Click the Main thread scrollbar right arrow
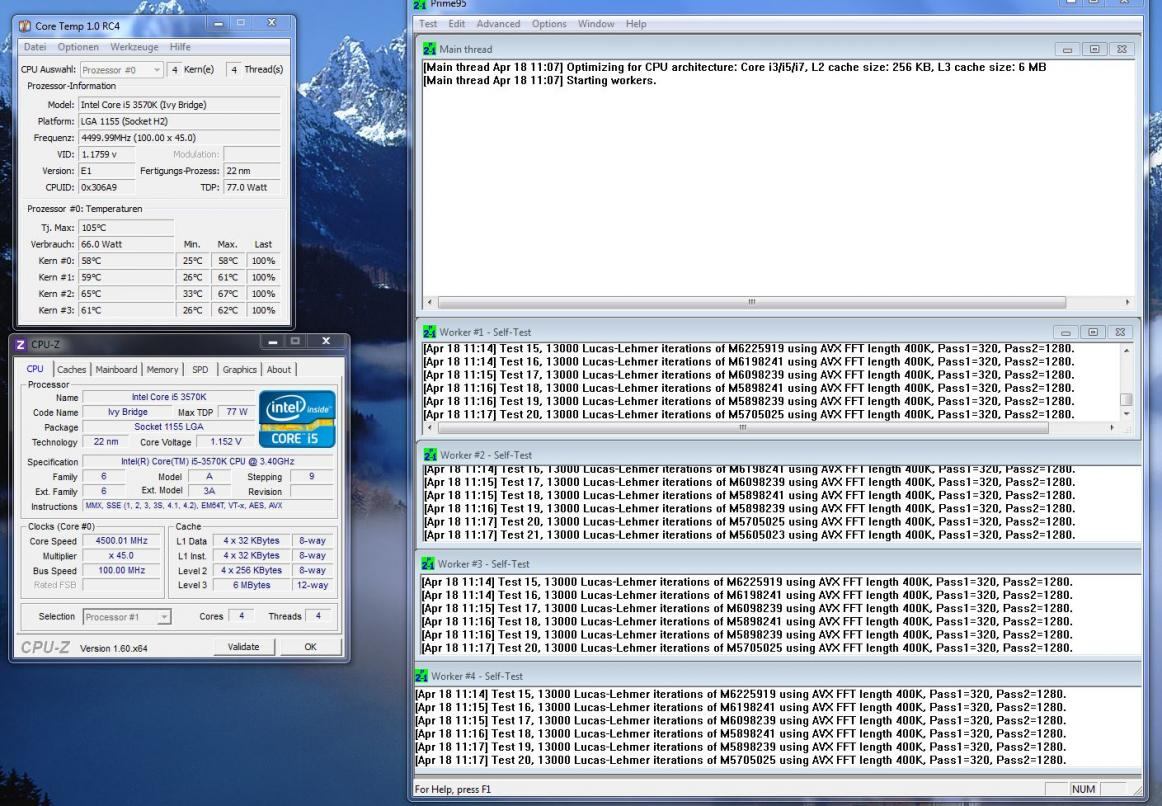The height and width of the screenshot is (806, 1162). [x=1128, y=302]
